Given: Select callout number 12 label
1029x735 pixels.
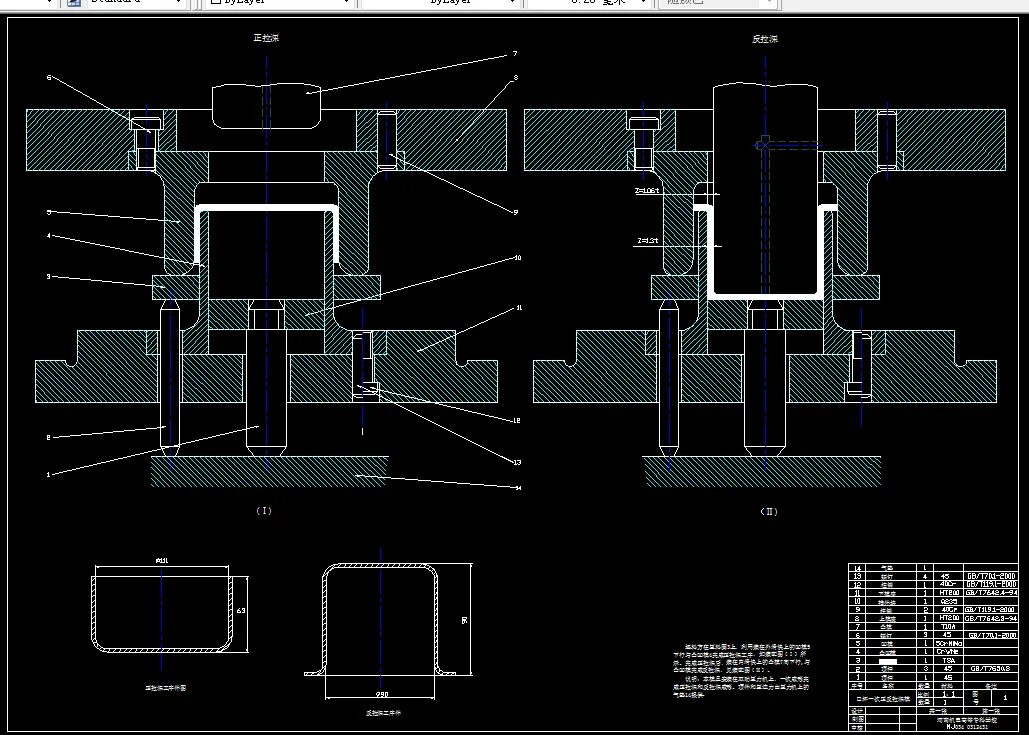Looking at the screenshot, I should 516,420.
